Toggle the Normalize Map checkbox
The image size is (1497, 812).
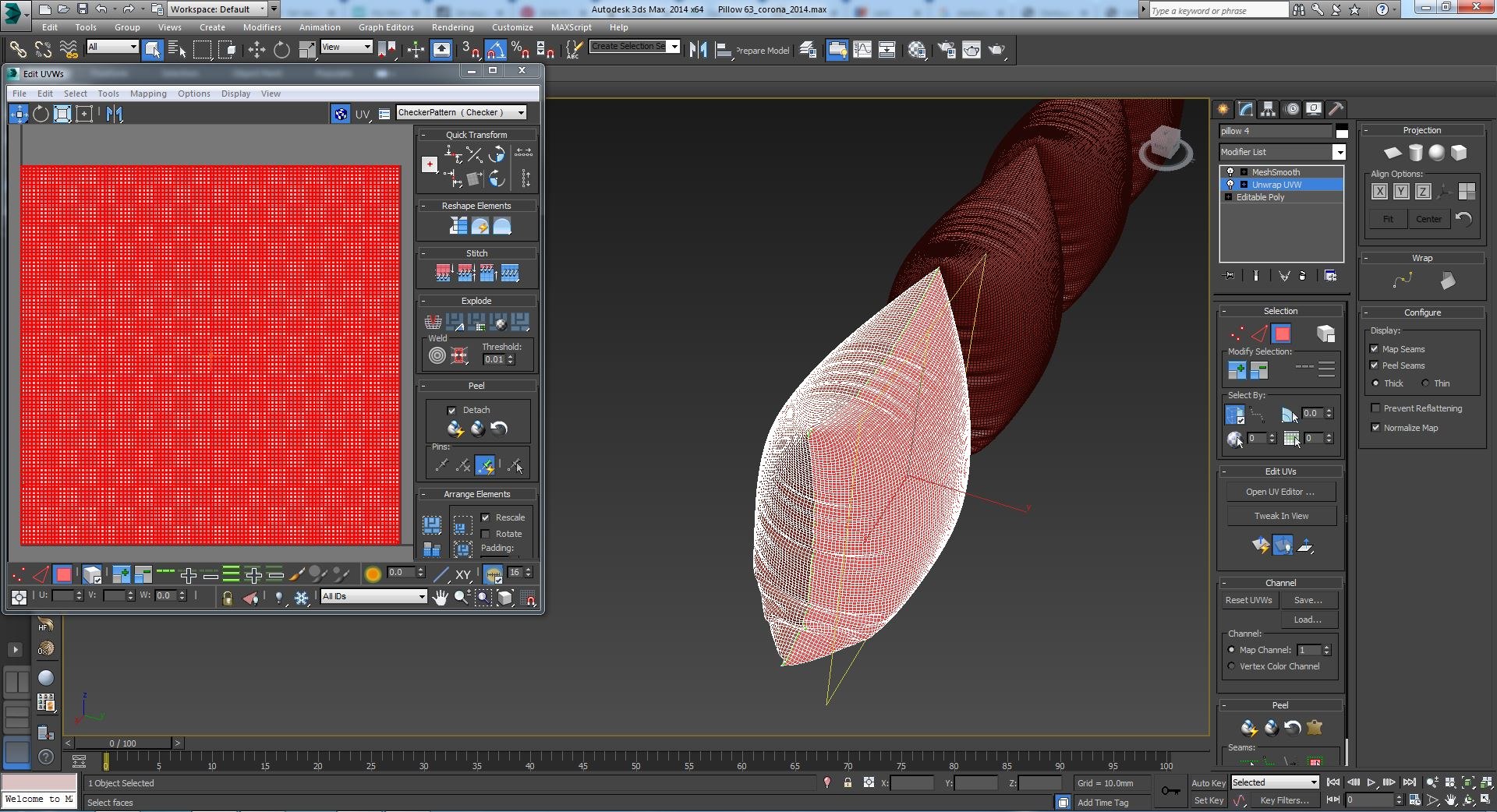click(1376, 428)
